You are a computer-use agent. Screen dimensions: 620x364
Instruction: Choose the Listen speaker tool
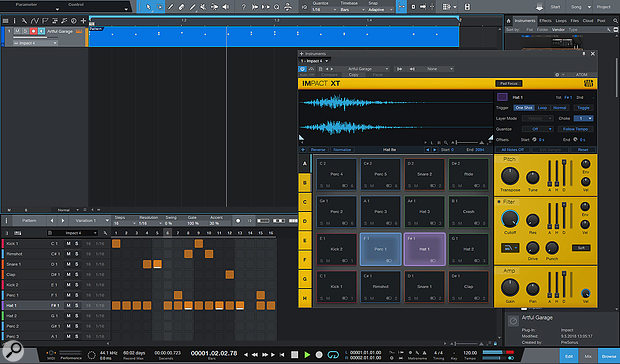pyautogui.click(x=225, y=7)
